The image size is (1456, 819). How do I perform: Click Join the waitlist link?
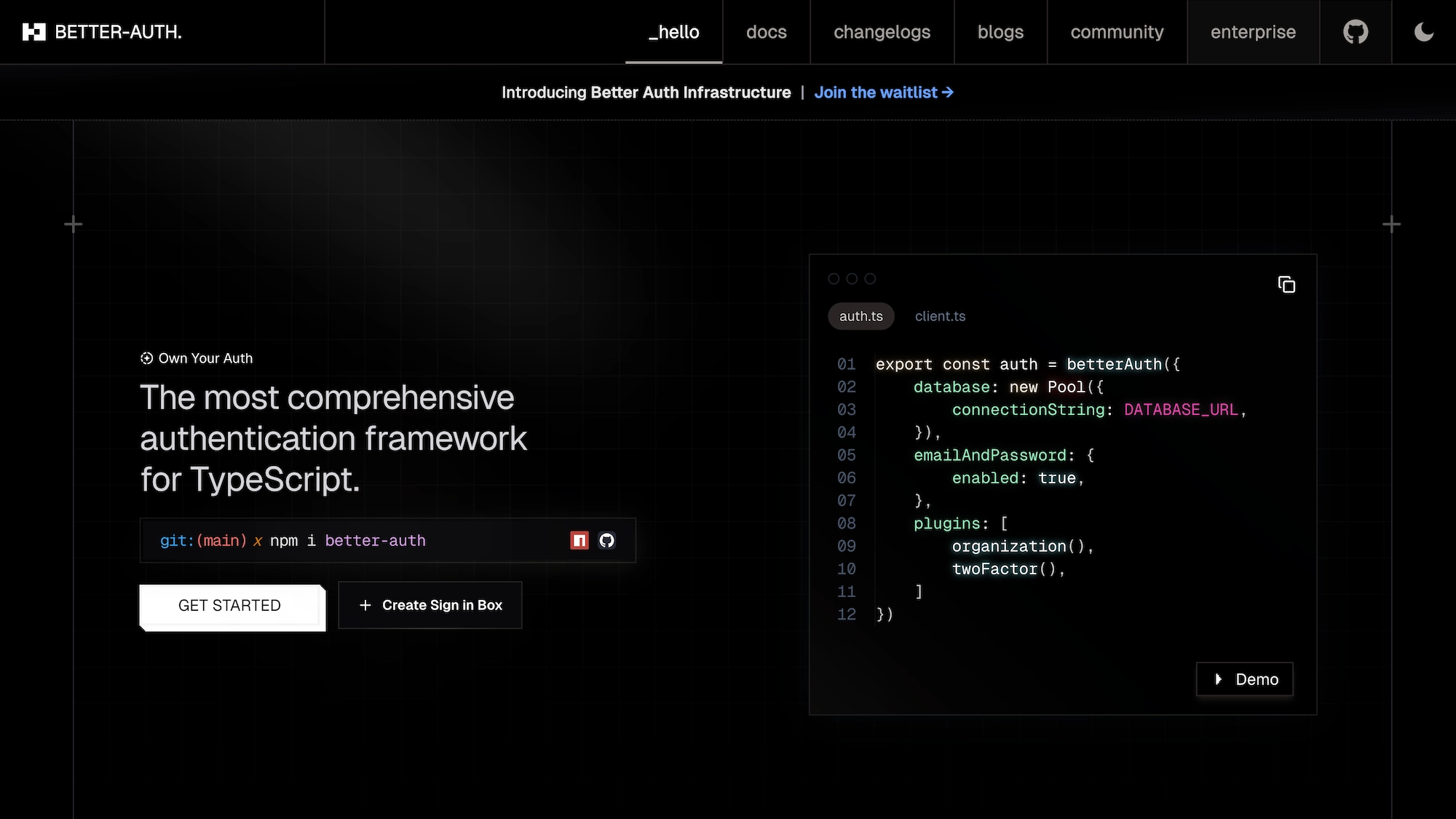(883, 92)
